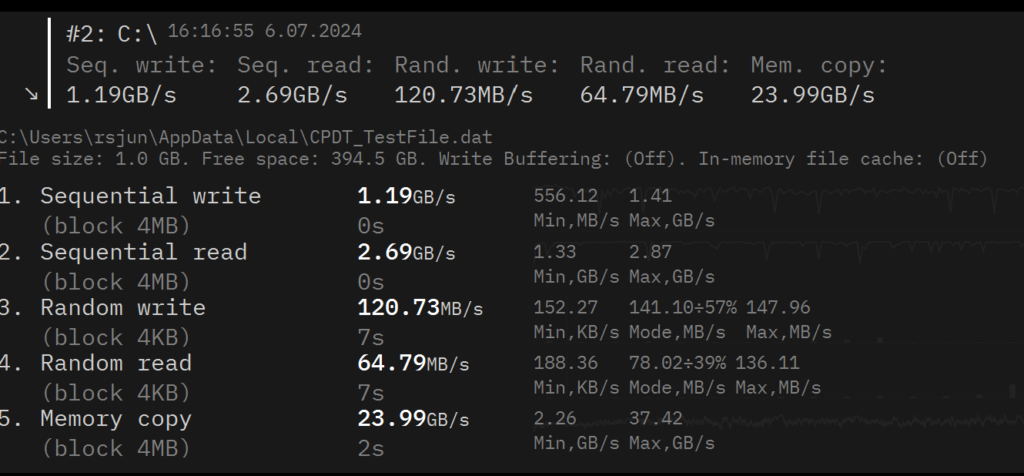Click the Mem. copy 23.99GB/s summary value
The image size is (1024, 476).
(812, 95)
